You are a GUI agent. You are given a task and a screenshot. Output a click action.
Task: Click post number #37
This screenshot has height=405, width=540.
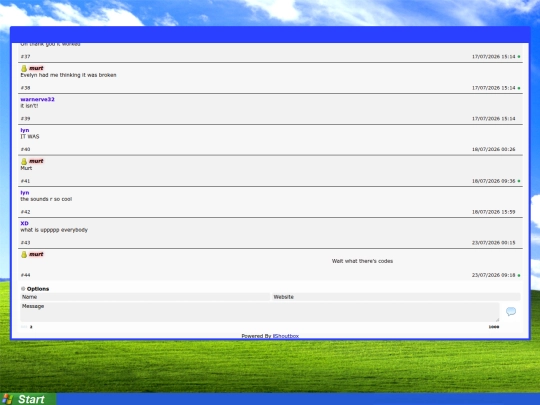(25, 56)
